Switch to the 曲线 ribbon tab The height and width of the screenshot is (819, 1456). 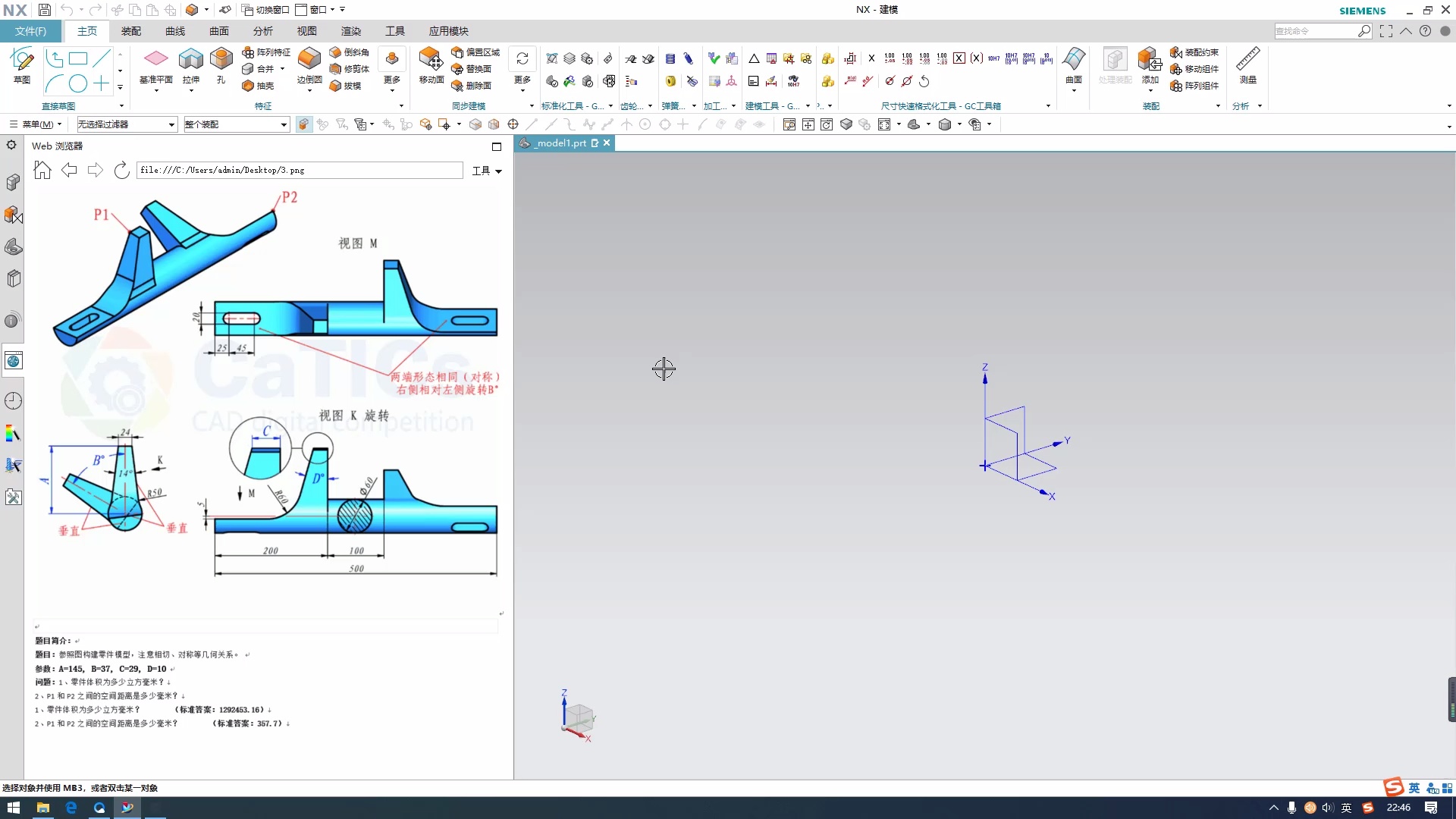click(x=175, y=31)
